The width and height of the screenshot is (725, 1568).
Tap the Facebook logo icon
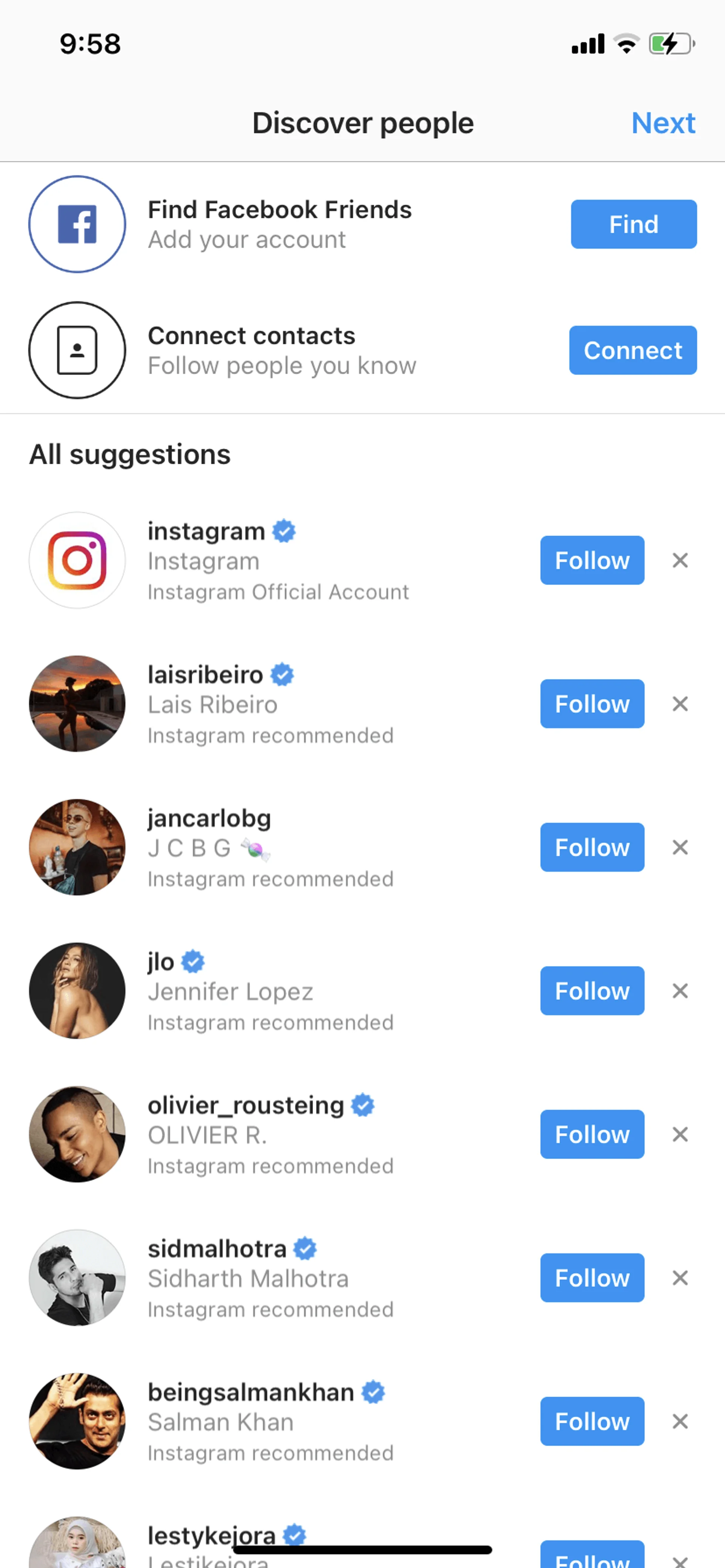(x=77, y=224)
